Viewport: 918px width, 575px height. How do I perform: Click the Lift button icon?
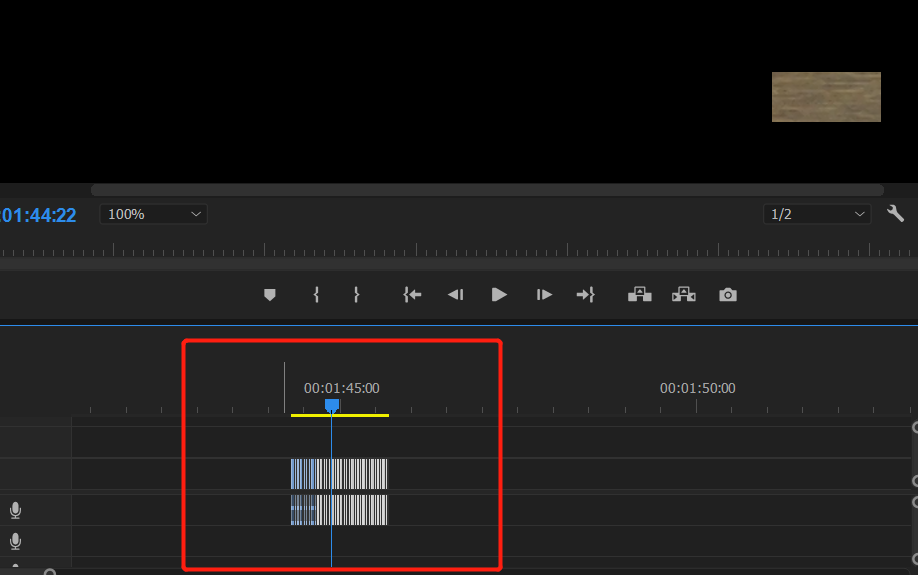coord(639,295)
